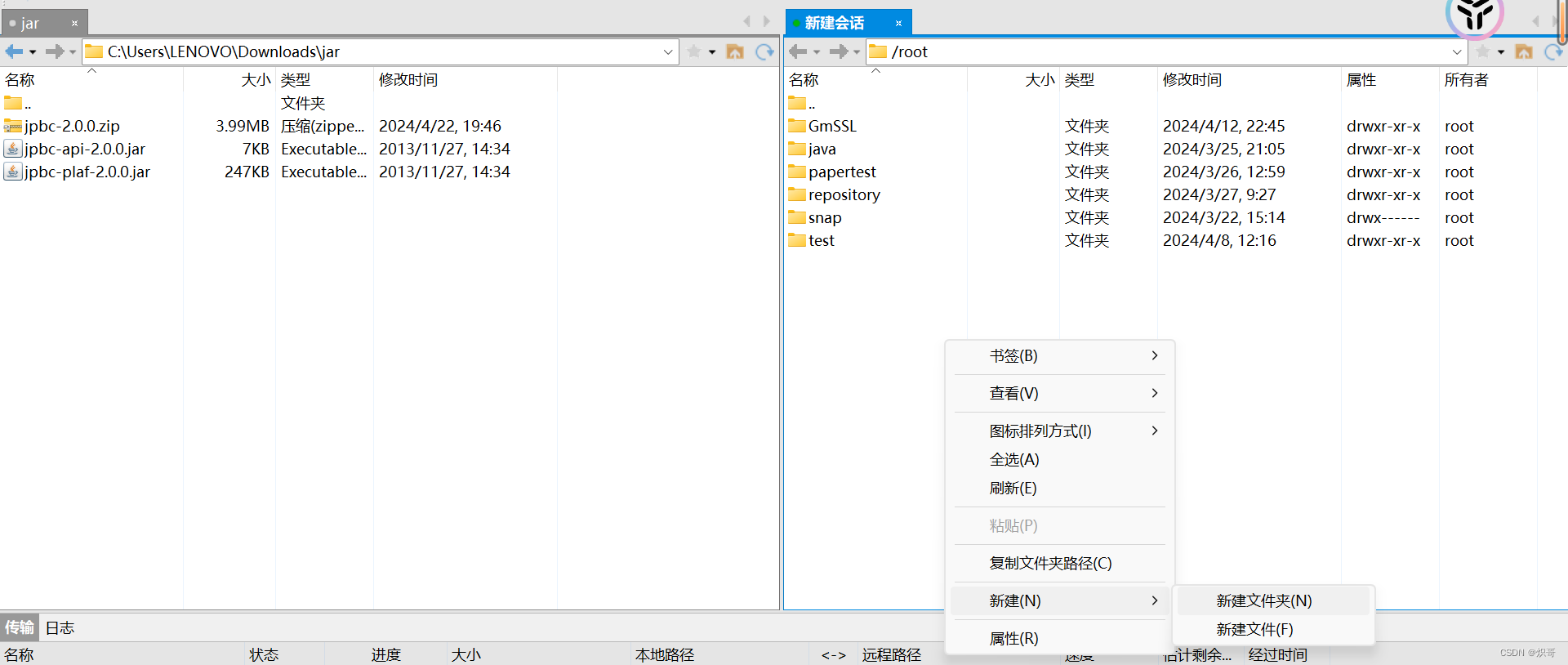
Task: Click the 3.99MB size cell
Action: [243, 126]
